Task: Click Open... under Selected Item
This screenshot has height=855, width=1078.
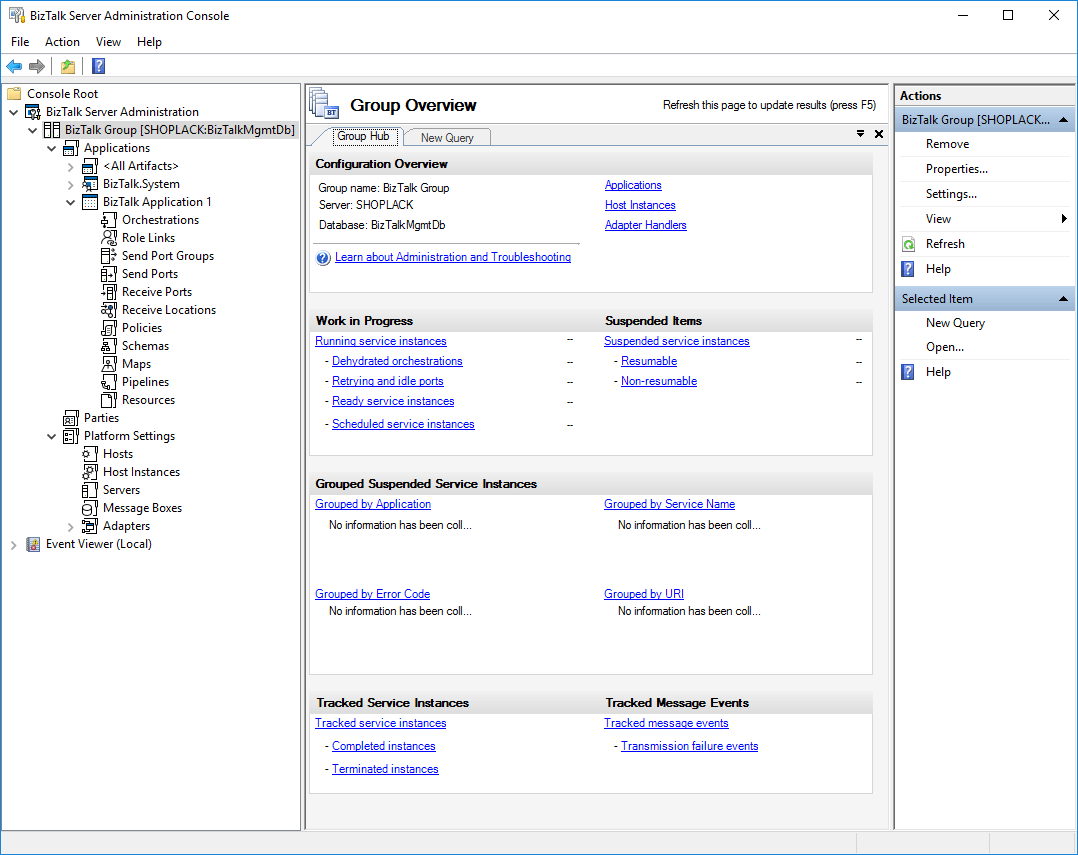Action: click(945, 347)
